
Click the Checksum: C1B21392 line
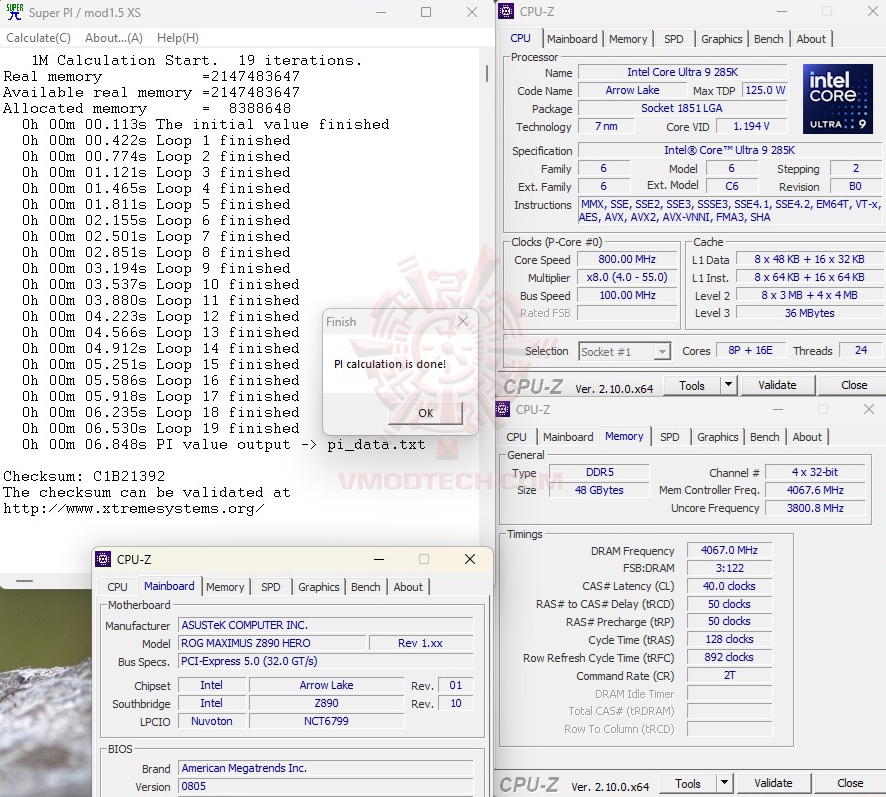[x=84, y=477]
